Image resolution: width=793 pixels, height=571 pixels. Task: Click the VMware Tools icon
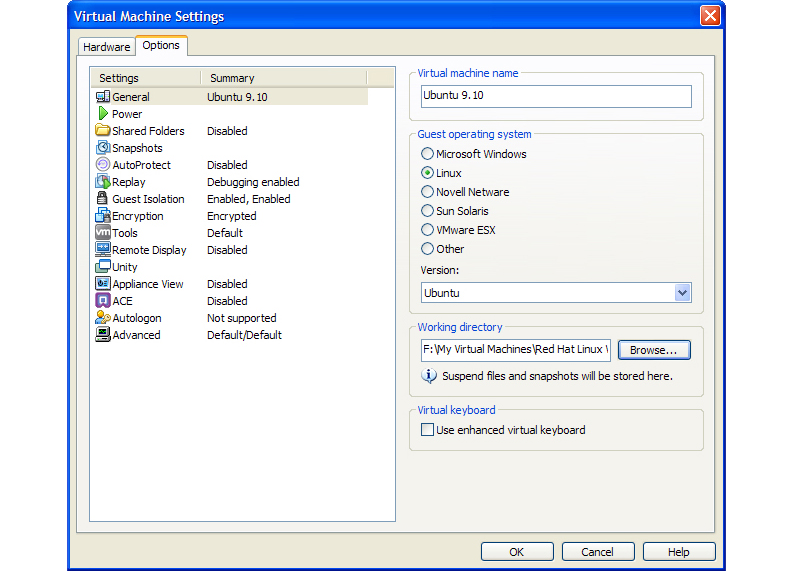[x=103, y=232]
